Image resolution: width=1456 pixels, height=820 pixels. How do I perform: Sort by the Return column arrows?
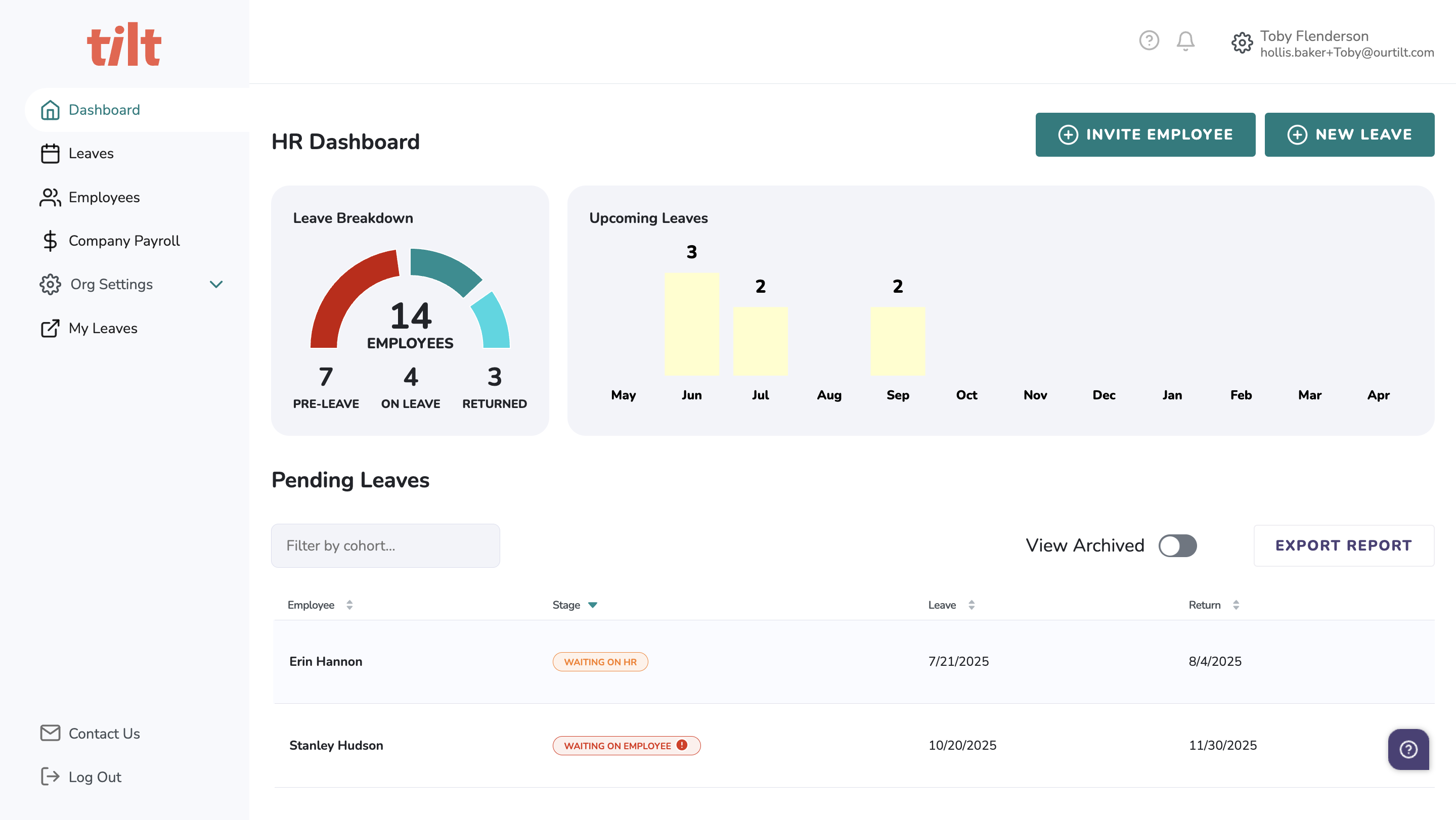[1236, 605]
